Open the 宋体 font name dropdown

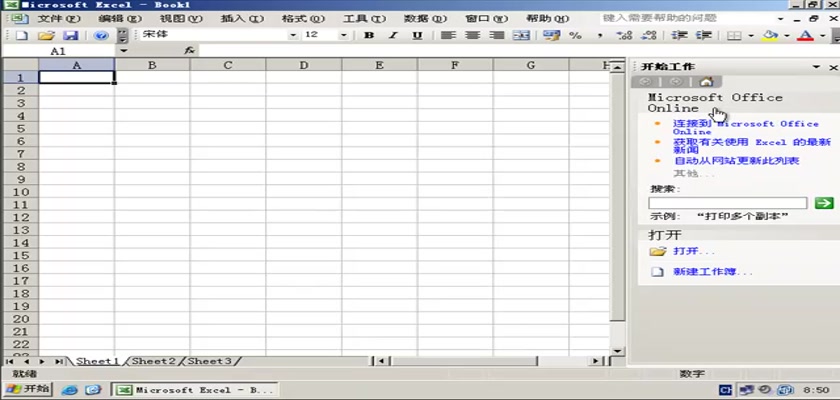coord(292,36)
